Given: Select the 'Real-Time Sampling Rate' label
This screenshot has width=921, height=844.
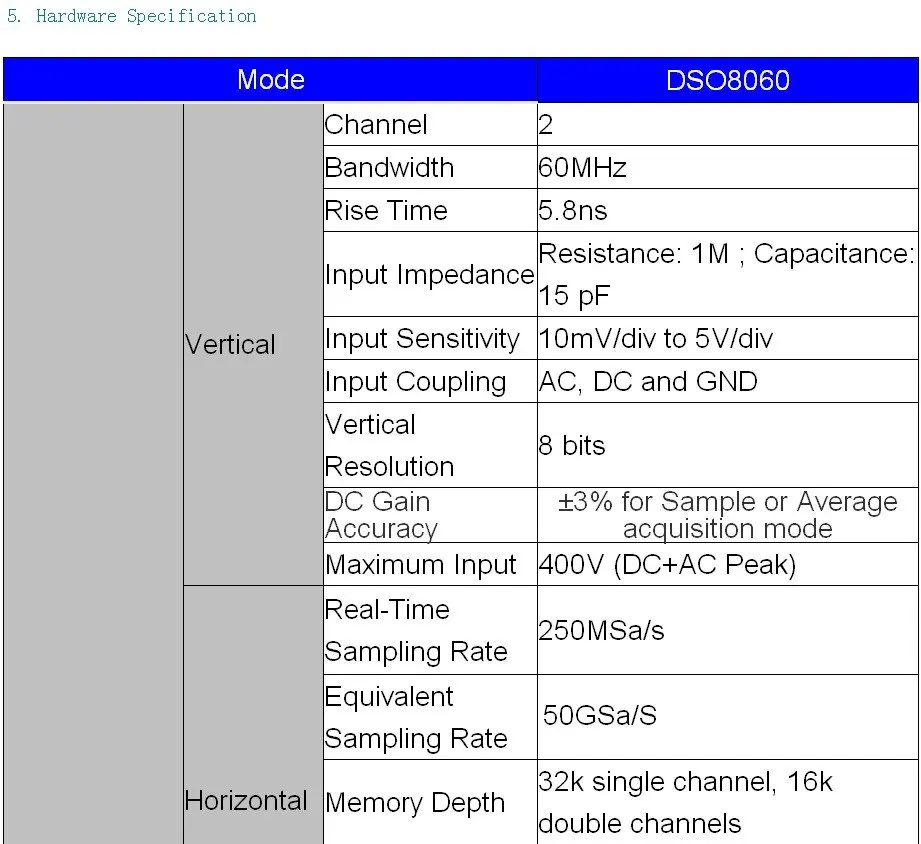Looking at the screenshot, I should (416, 630).
